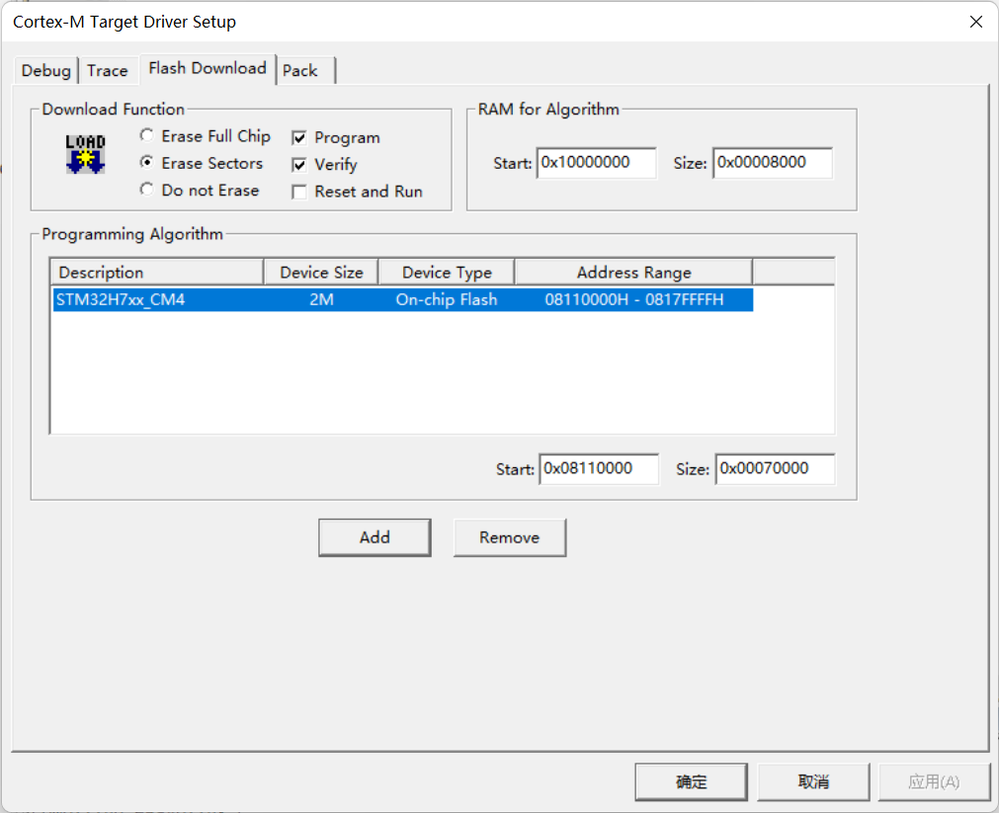Enable Reset and Run checkbox
This screenshot has width=999, height=813.
299,192
